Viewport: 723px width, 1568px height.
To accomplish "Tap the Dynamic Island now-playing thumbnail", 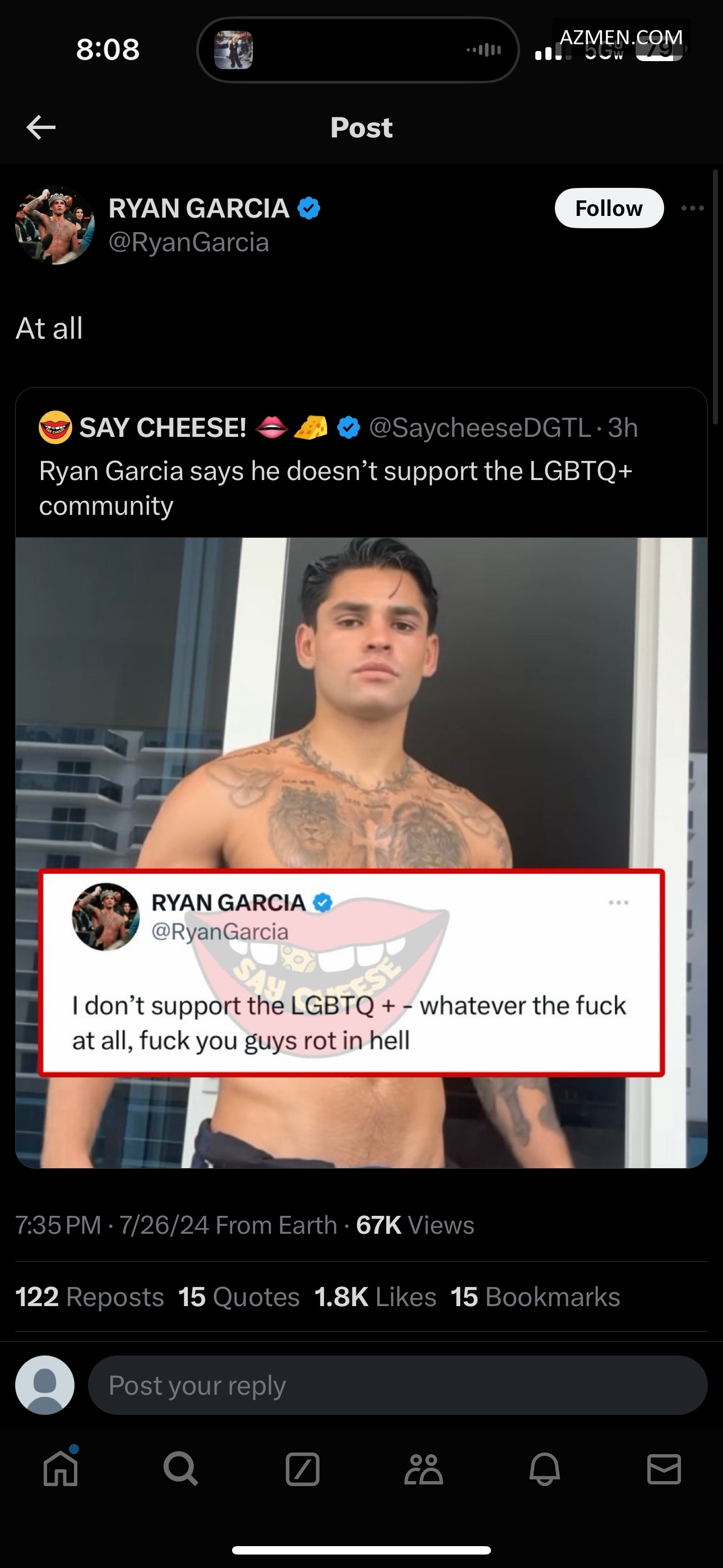I will coord(234,50).
